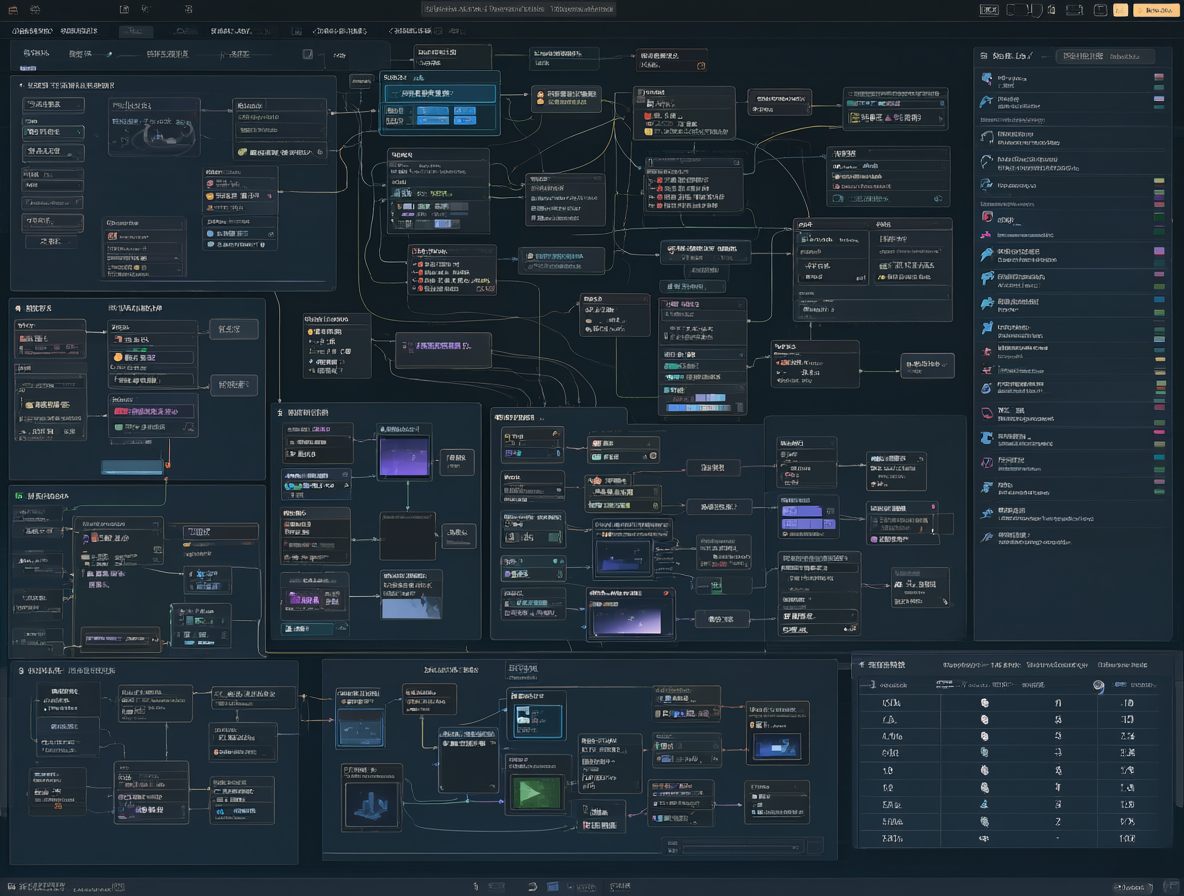The height and width of the screenshot is (896, 1184).
Task: Click the horizontal scrollbar at bottom of lower panel
Action: coord(741,848)
